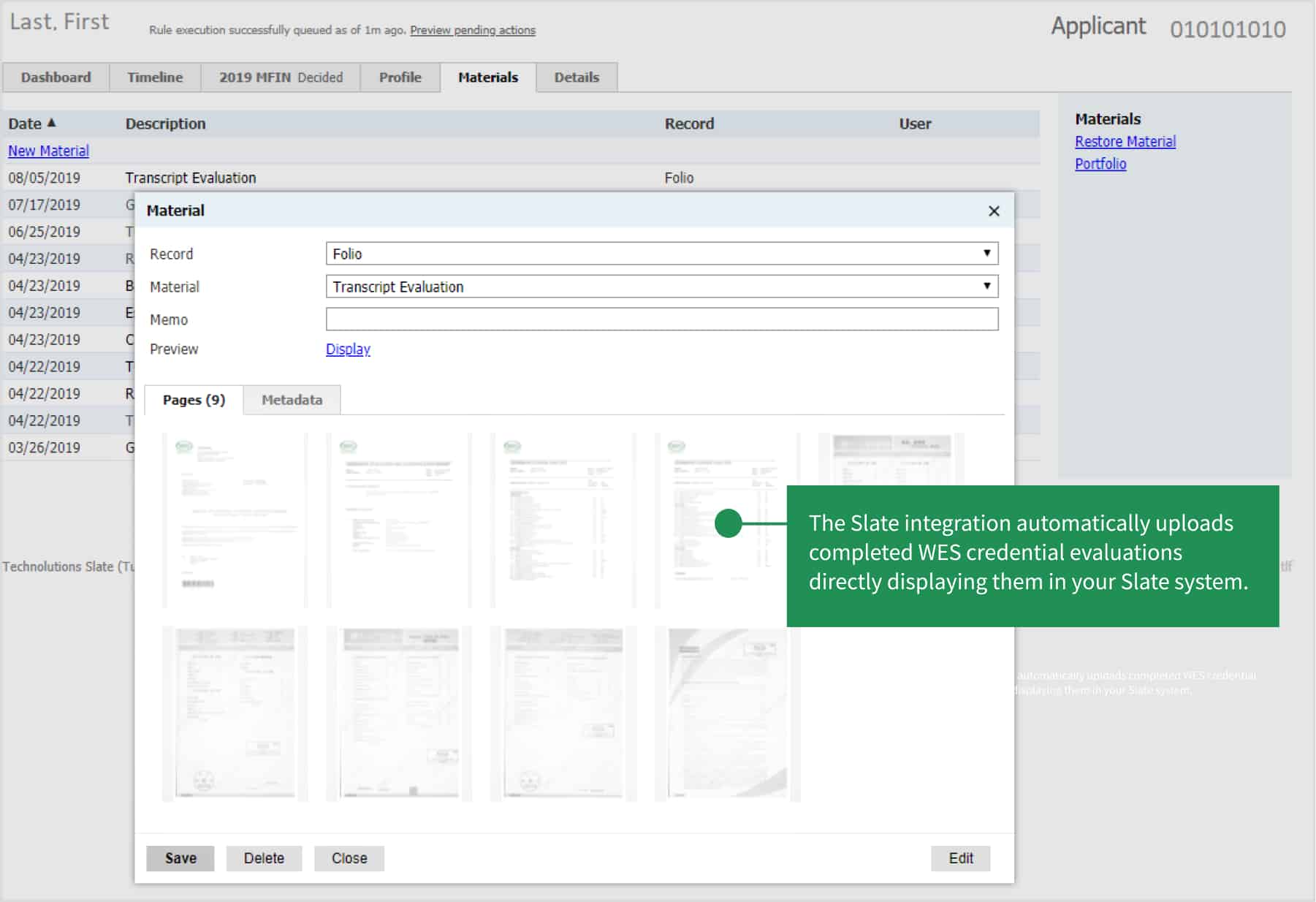This screenshot has height=902, width=1316.
Task: Open the first page thumbnail
Action: click(235, 520)
